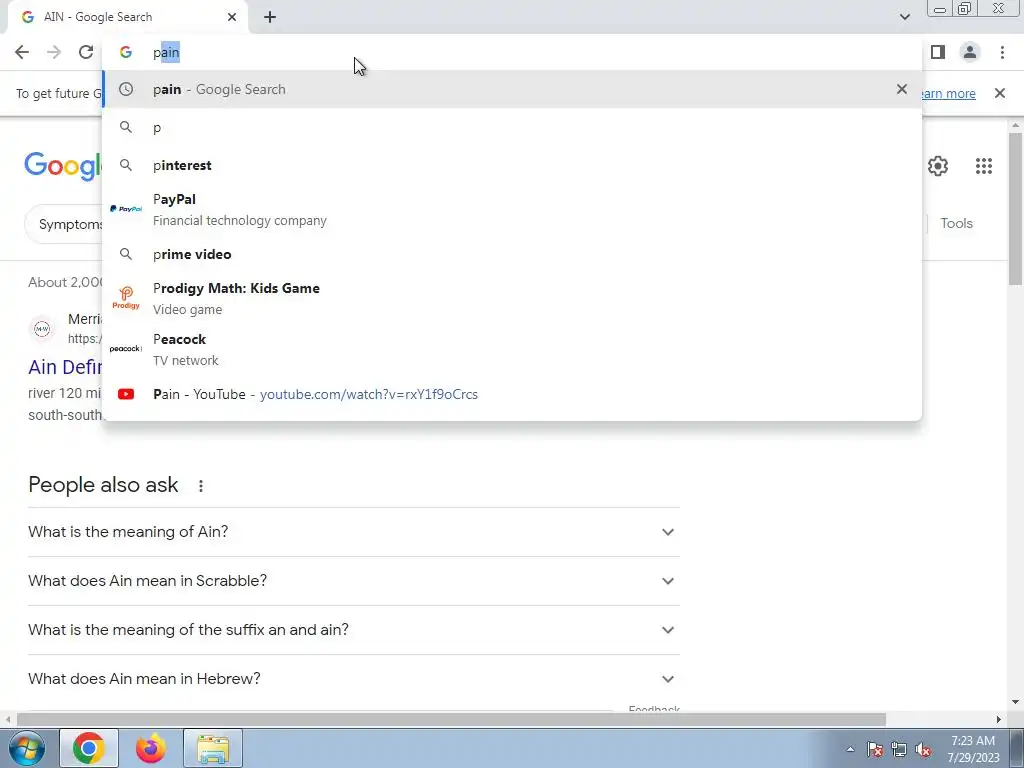Show hidden system tray icons
This screenshot has width=1024, height=768.
850,749
